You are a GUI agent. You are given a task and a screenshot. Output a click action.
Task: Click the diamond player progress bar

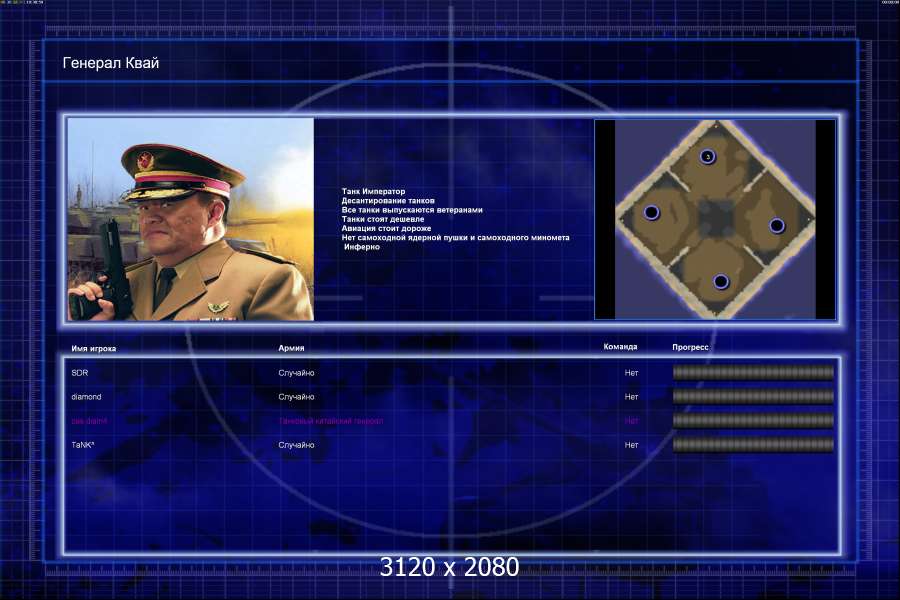[753, 396]
